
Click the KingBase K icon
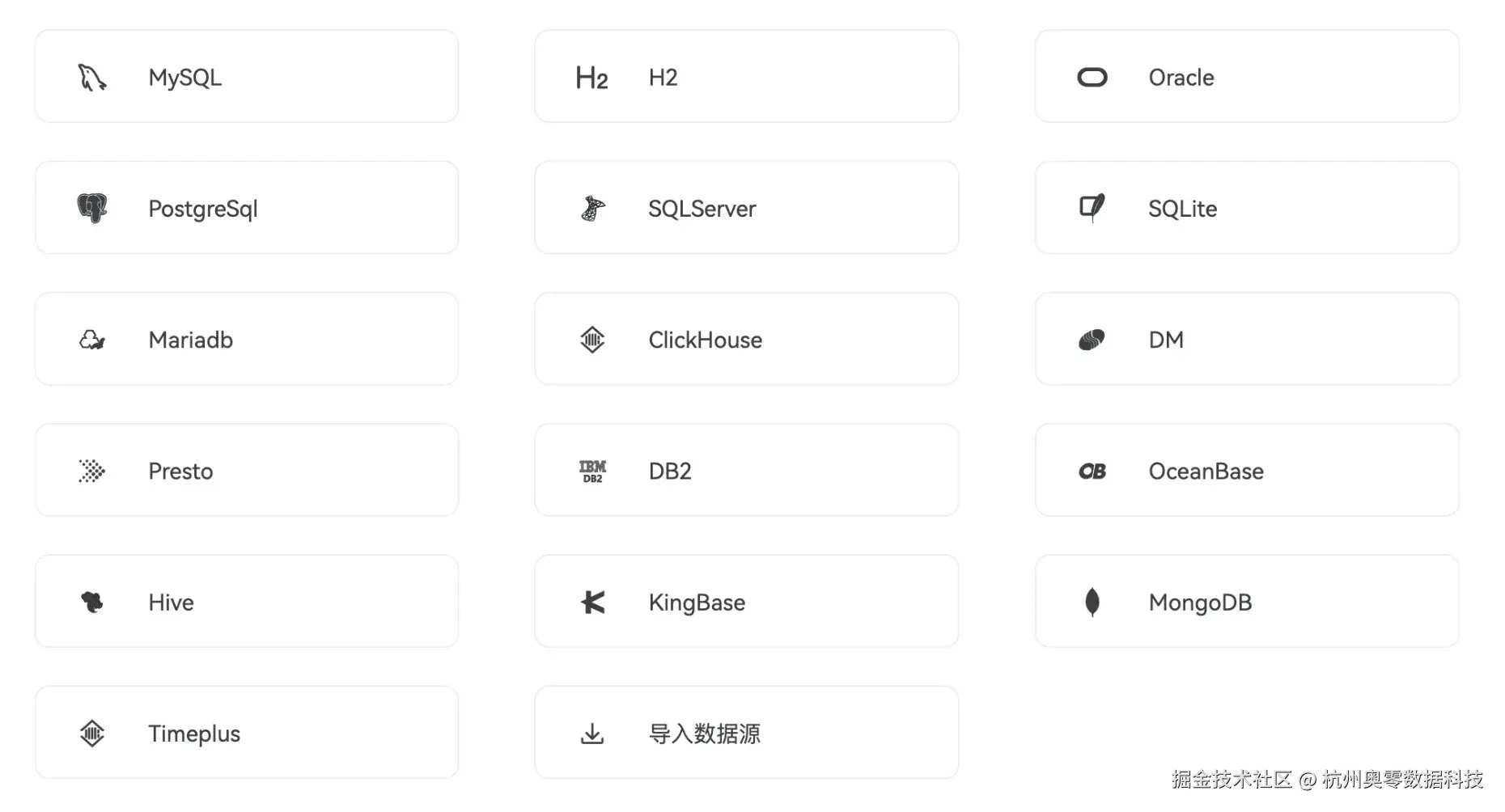(x=593, y=603)
